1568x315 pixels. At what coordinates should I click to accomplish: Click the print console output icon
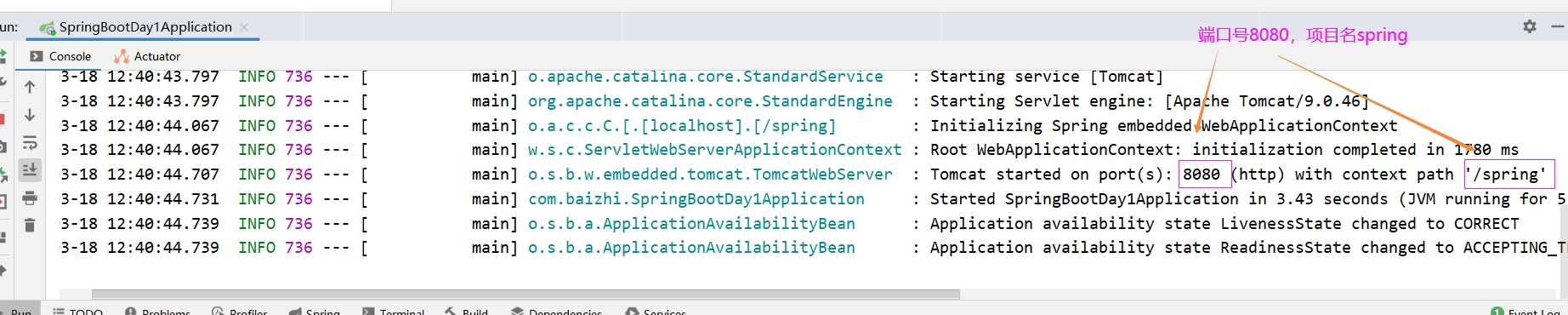pyautogui.click(x=30, y=198)
